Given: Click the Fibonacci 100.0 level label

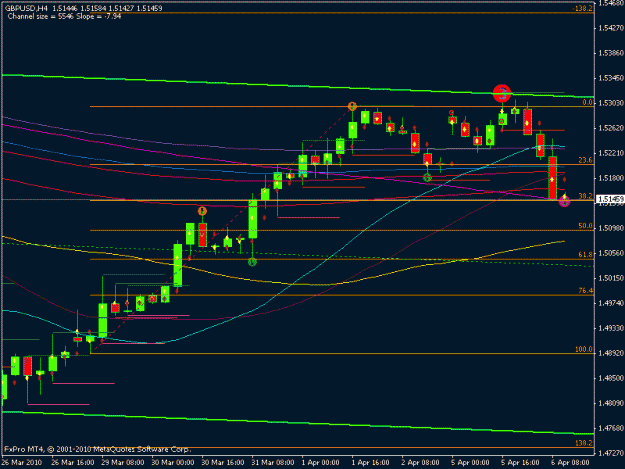Looking at the screenshot, I should pos(584,349).
